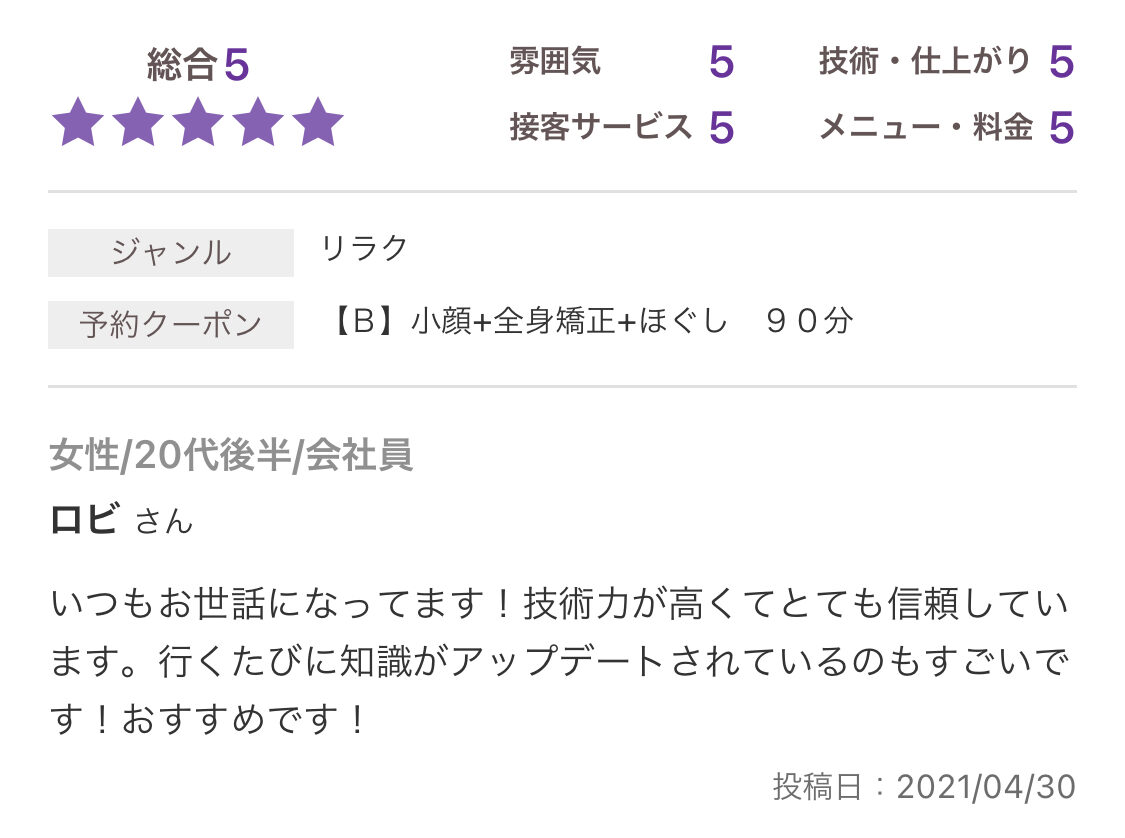
Task: Click the 雰囲気 rating label
Action: pyautogui.click(x=555, y=61)
